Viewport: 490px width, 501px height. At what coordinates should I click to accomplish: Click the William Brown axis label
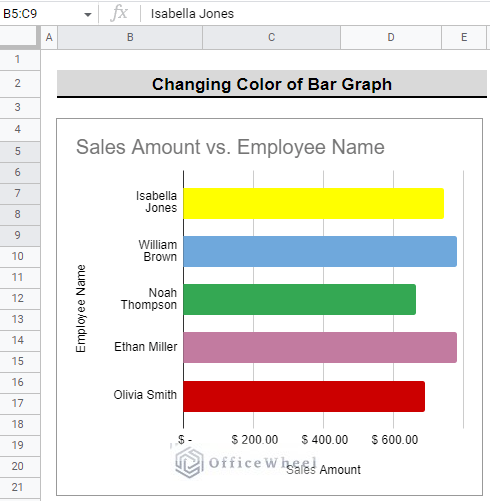click(x=158, y=251)
